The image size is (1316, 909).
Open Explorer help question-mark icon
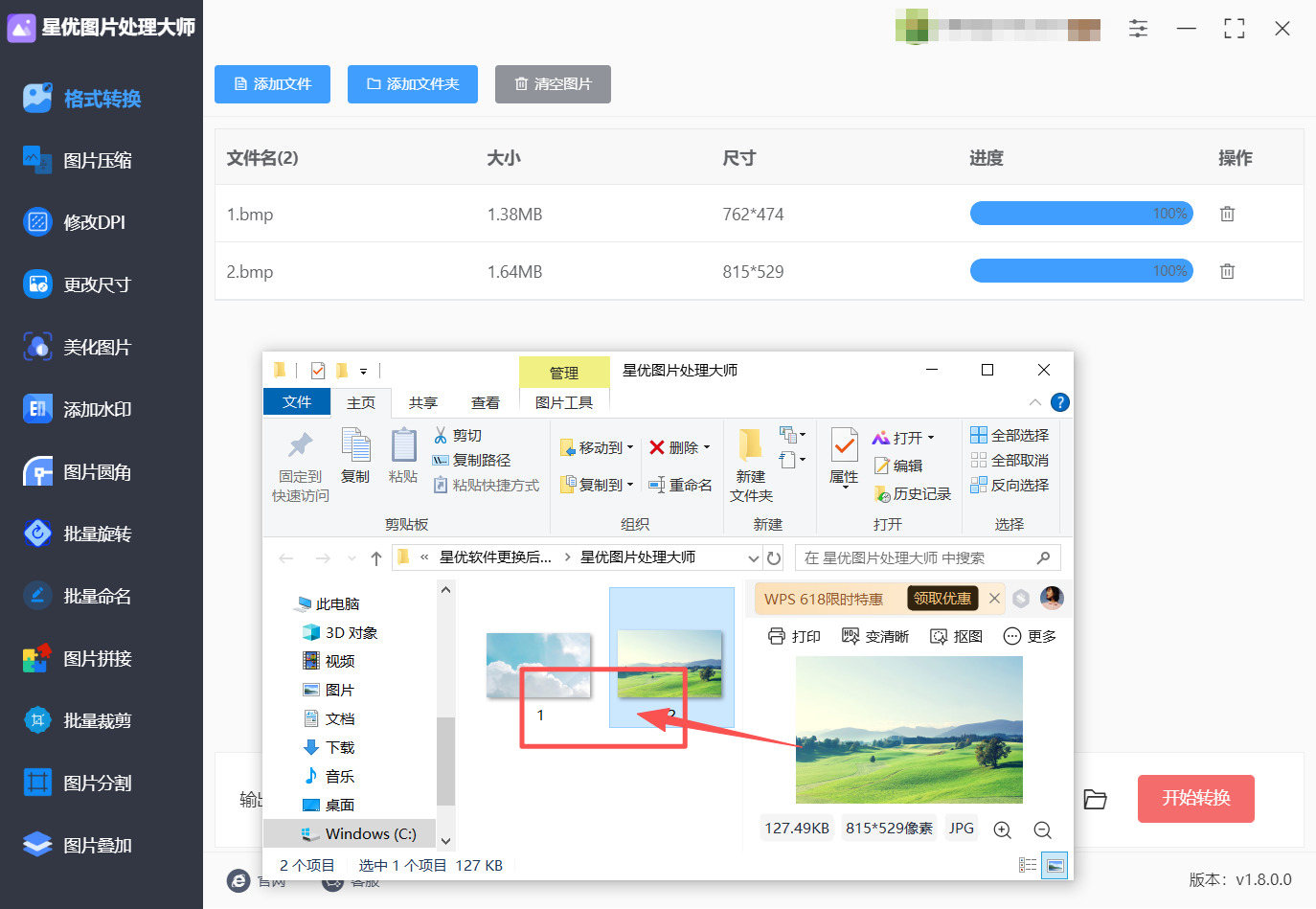click(1059, 402)
